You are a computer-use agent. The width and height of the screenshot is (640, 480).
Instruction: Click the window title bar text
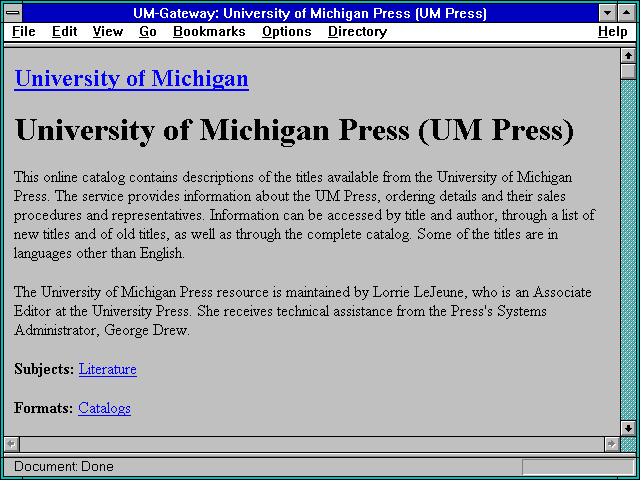pyautogui.click(x=310, y=13)
